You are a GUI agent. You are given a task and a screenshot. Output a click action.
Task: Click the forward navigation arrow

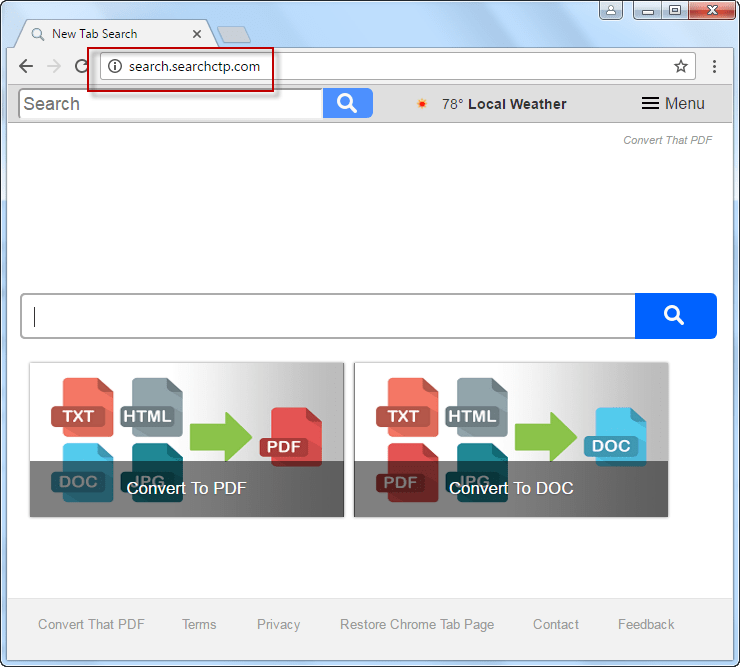point(54,66)
